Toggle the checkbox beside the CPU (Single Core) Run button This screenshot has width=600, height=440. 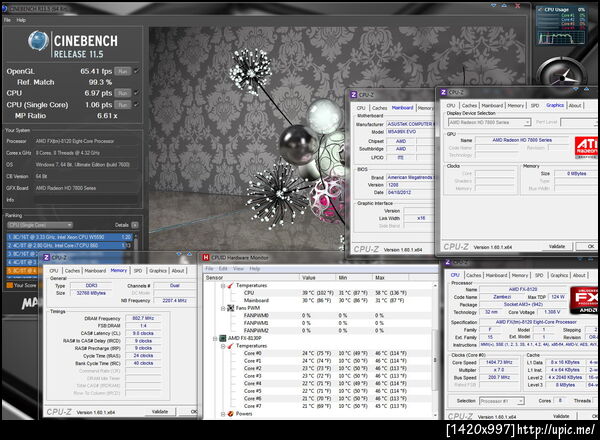pos(136,104)
